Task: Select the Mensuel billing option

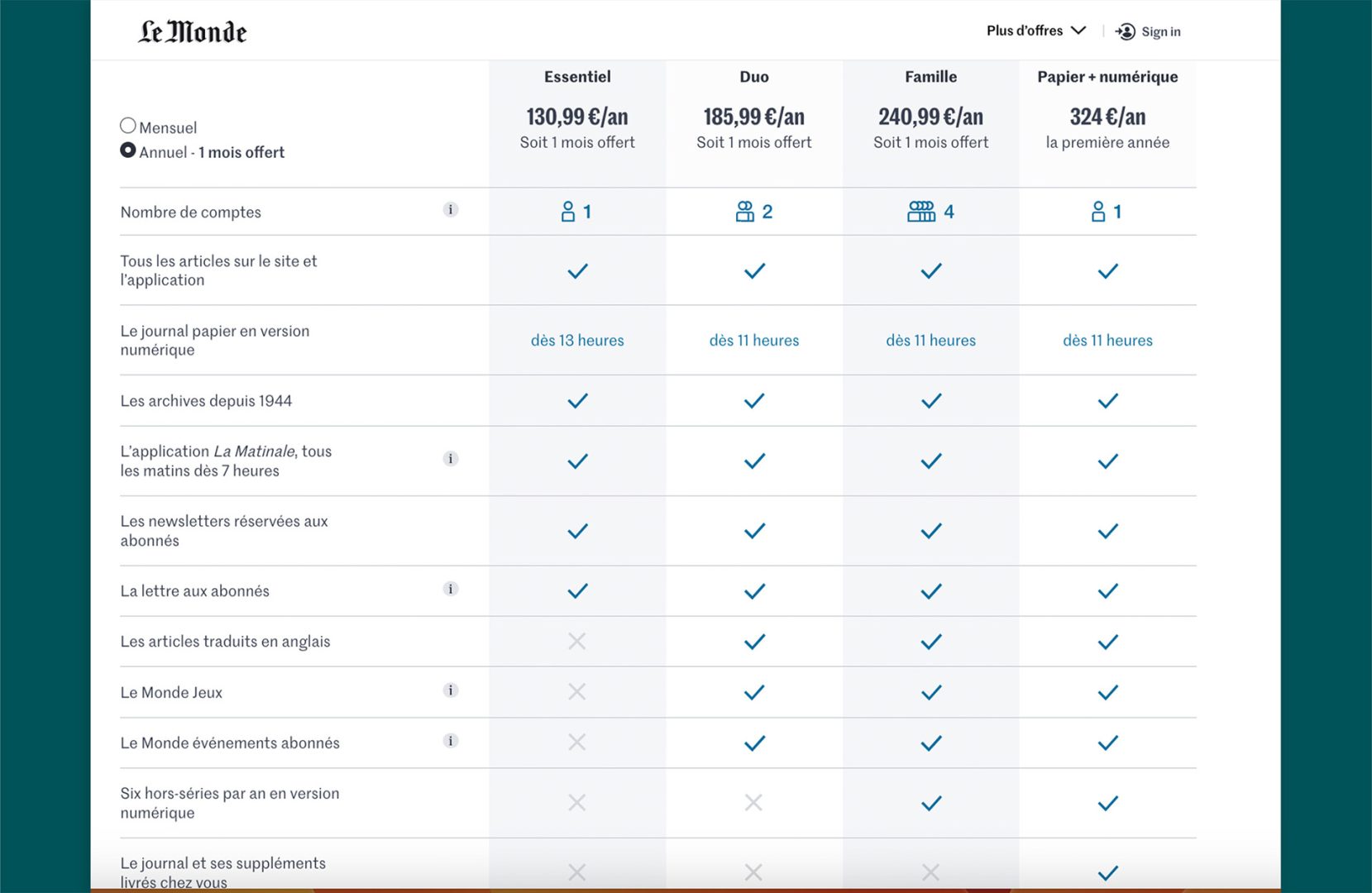Action: [128, 126]
